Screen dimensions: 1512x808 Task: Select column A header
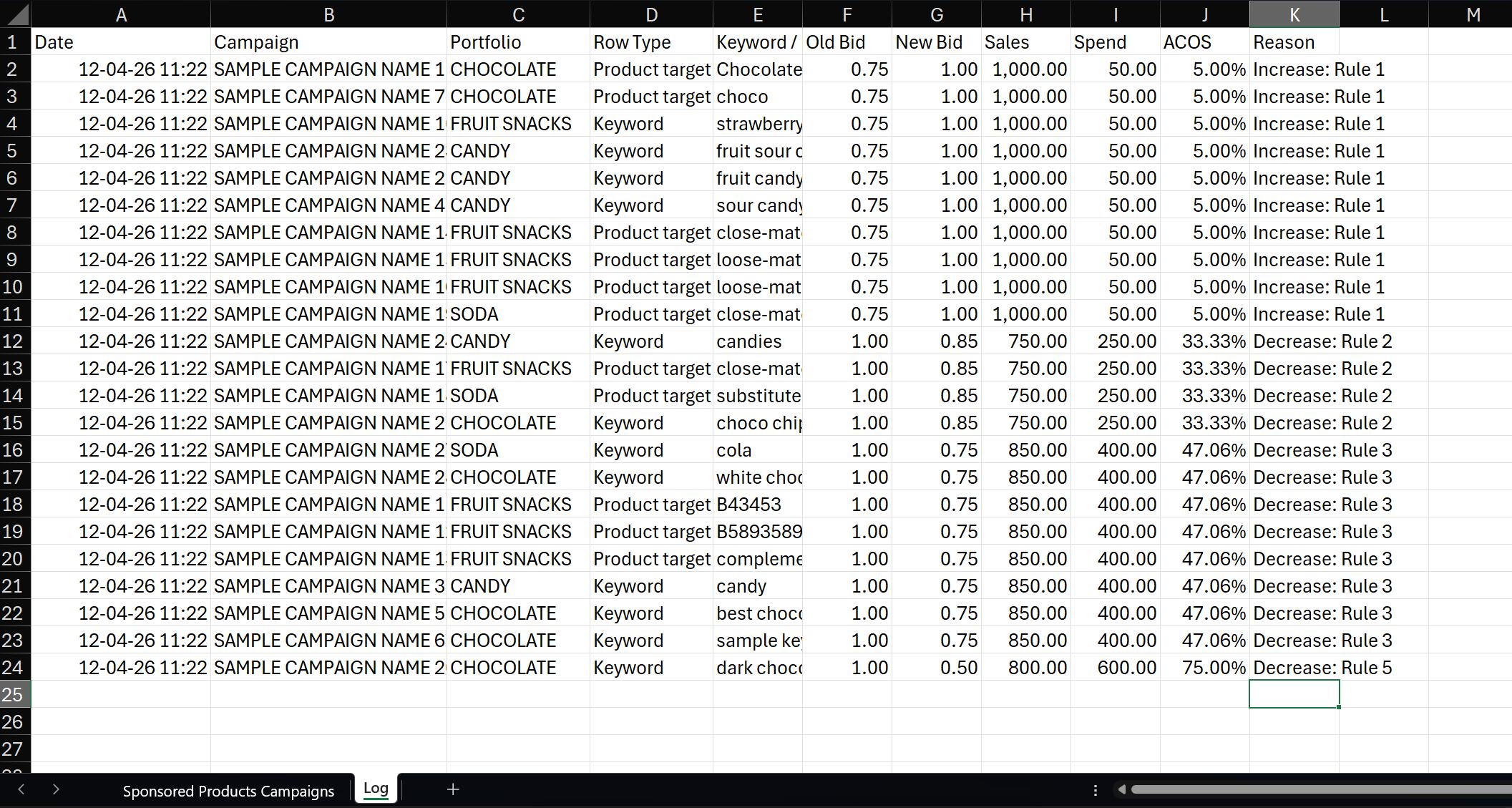[120, 14]
